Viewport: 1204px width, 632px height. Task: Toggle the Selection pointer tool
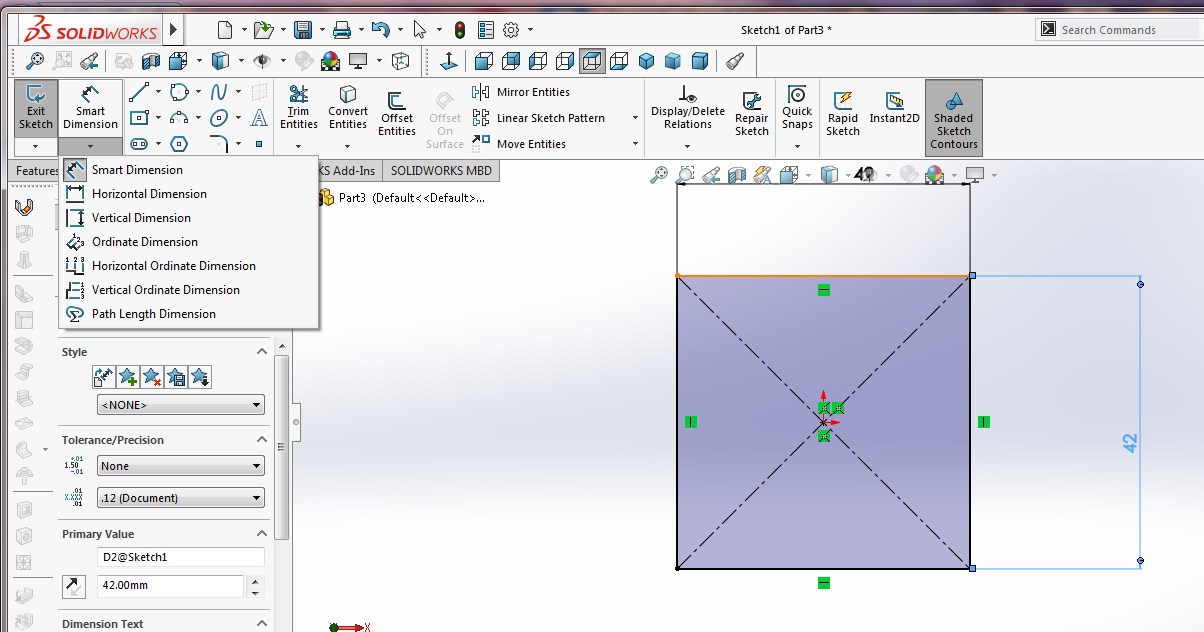[420, 29]
